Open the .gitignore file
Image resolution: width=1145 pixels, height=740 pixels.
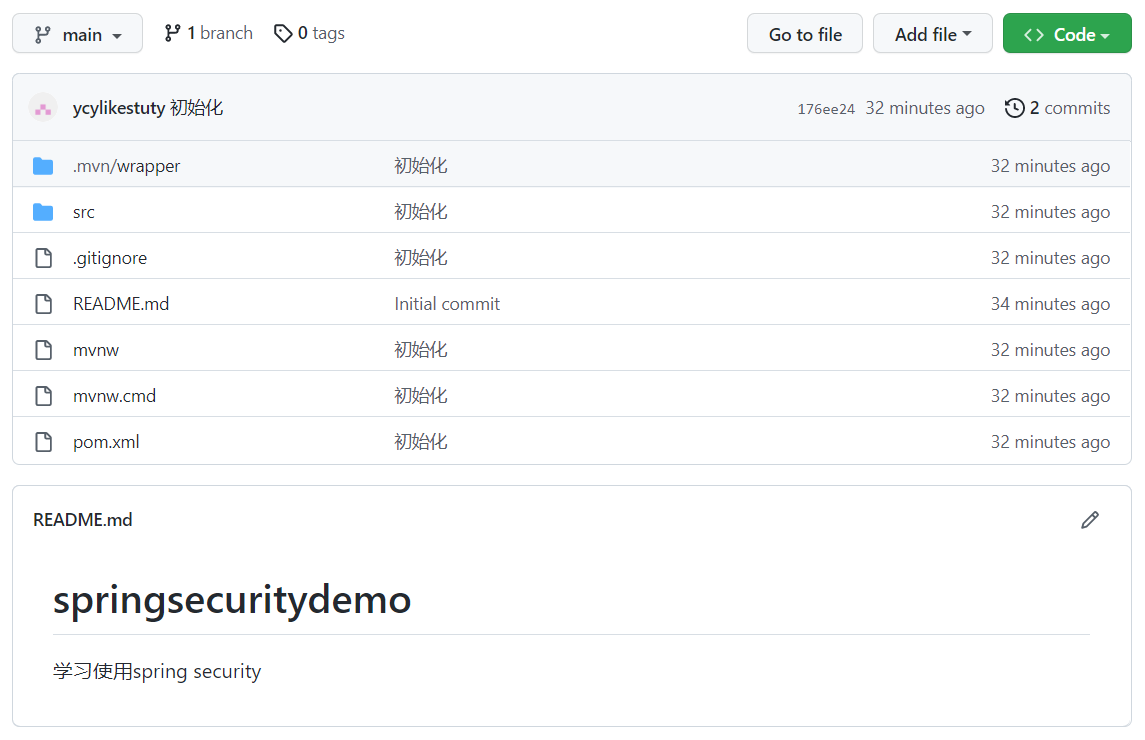pyautogui.click(x=110, y=258)
